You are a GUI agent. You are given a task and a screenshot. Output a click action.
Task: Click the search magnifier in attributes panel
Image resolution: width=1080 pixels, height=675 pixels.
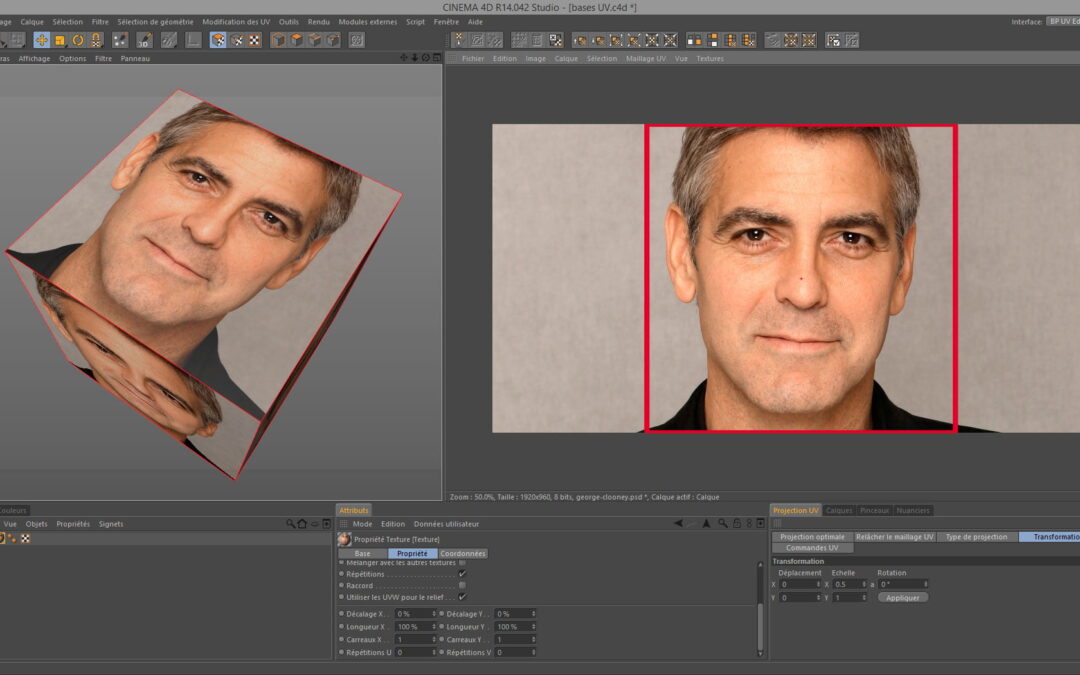(x=723, y=524)
